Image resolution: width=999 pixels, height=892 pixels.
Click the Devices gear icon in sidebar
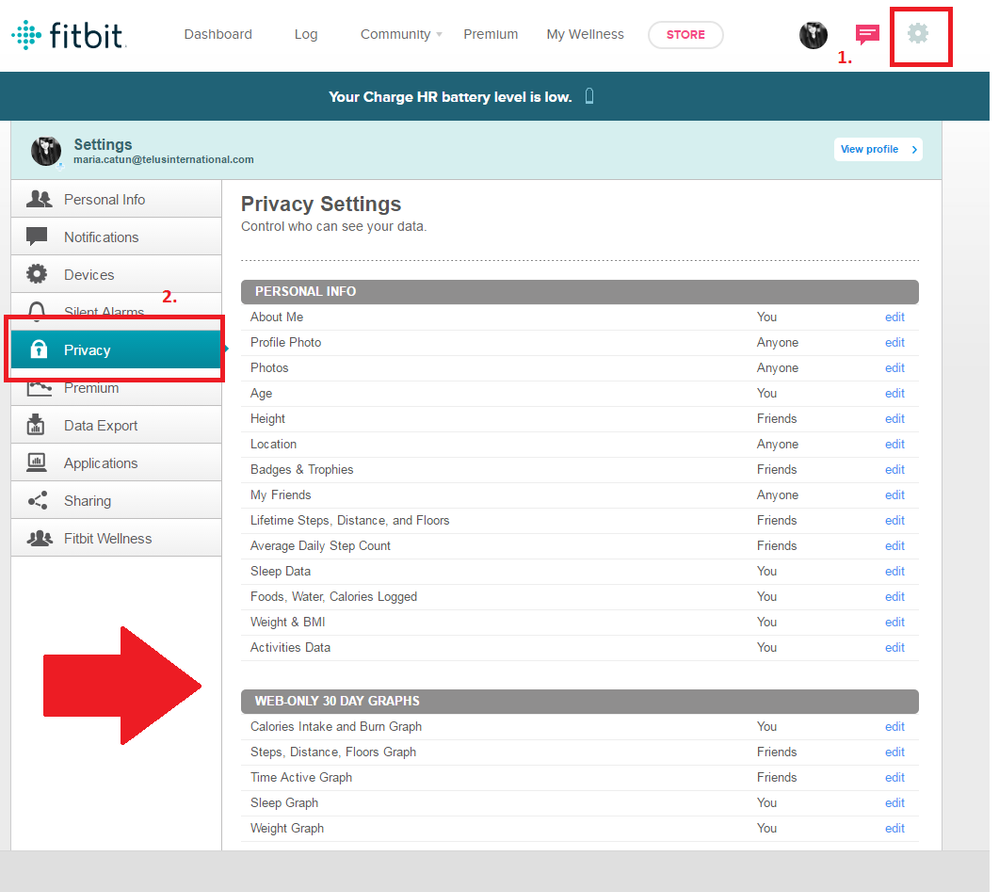[37, 274]
